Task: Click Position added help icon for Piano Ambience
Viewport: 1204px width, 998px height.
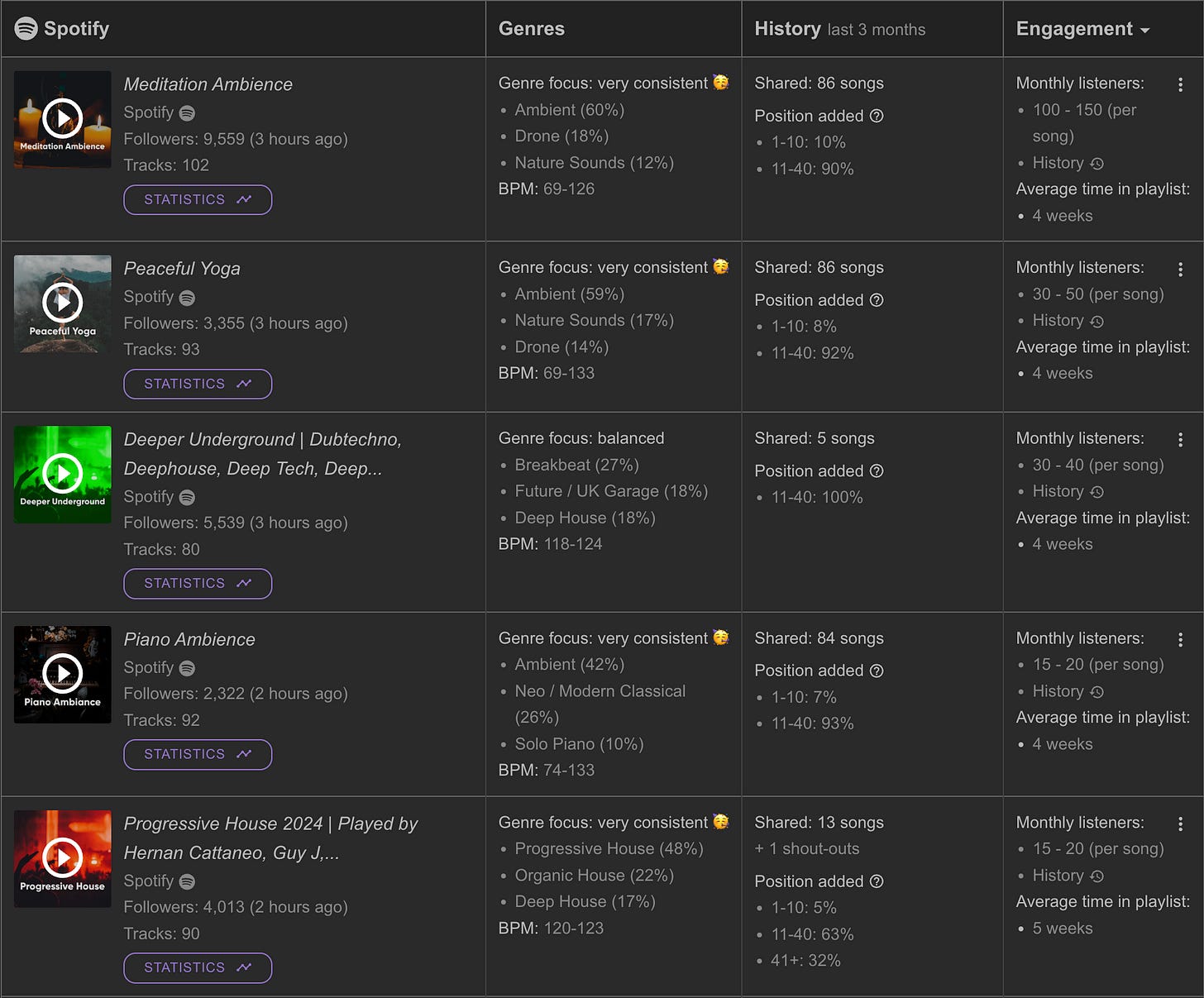Action: [877, 671]
